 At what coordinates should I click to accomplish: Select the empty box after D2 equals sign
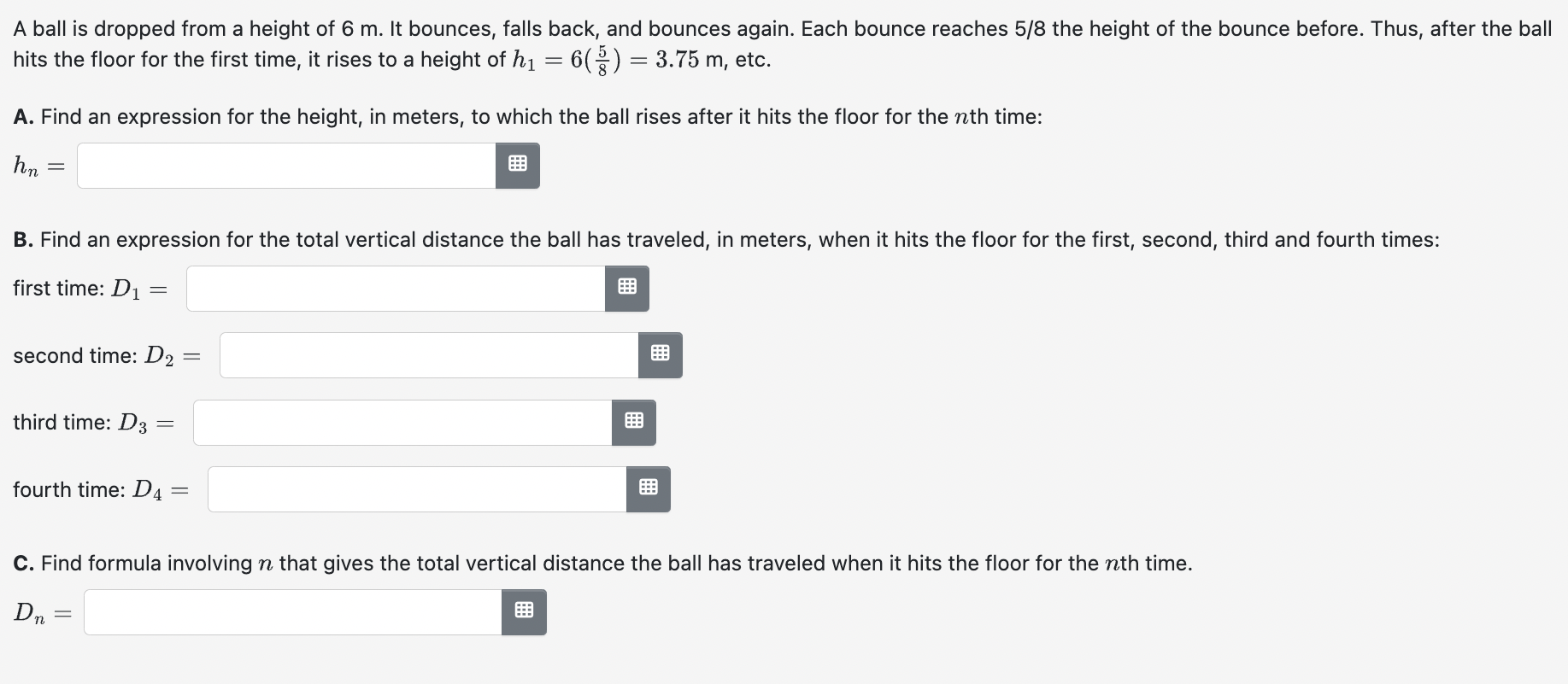427,355
